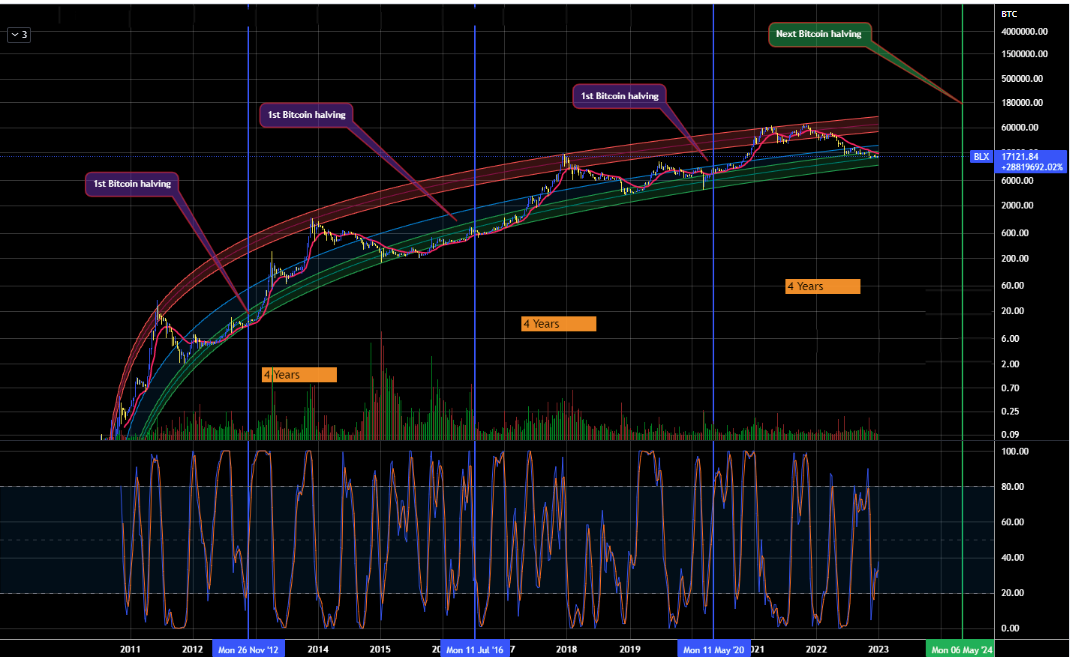Select the 4 Years box between 2021 and 2022
This screenshot has width=1070, height=660.
(x=822, y=286)
